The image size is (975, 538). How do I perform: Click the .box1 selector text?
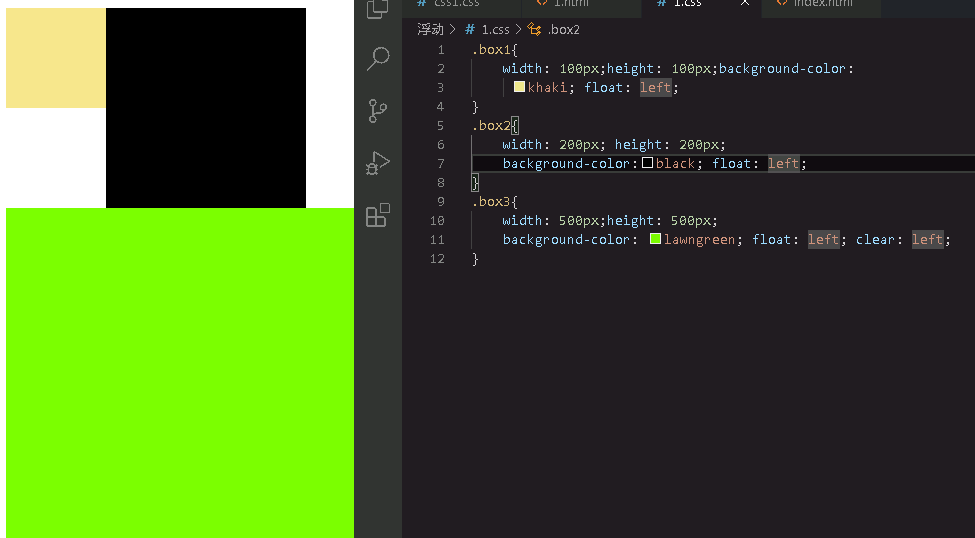click(491, 49)
